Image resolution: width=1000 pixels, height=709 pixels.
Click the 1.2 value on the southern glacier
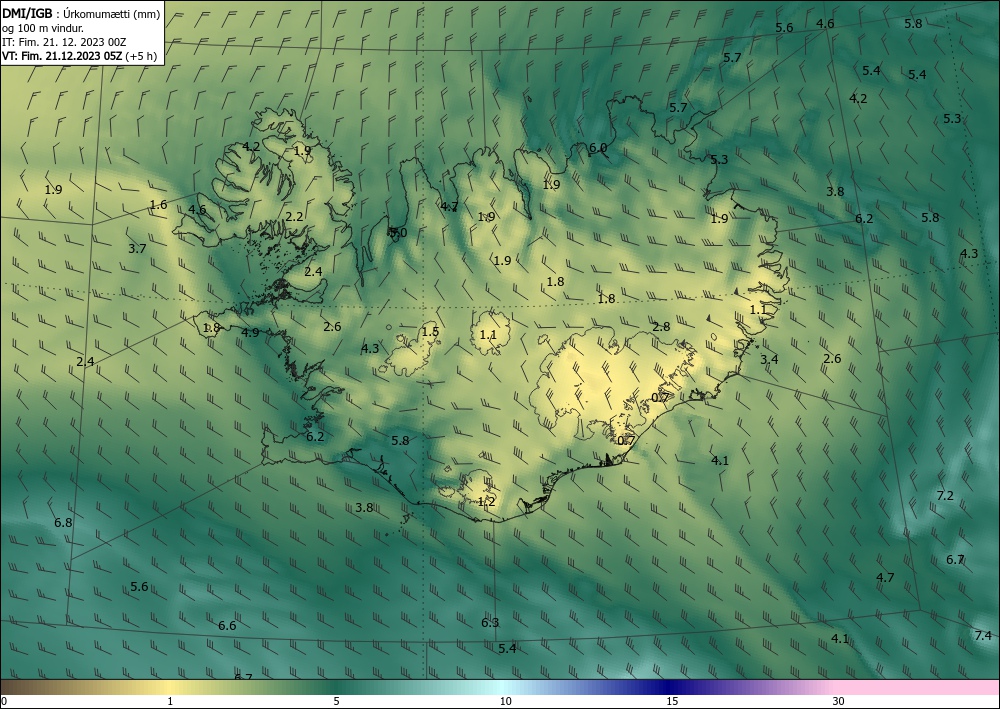[x=487, y=502]
